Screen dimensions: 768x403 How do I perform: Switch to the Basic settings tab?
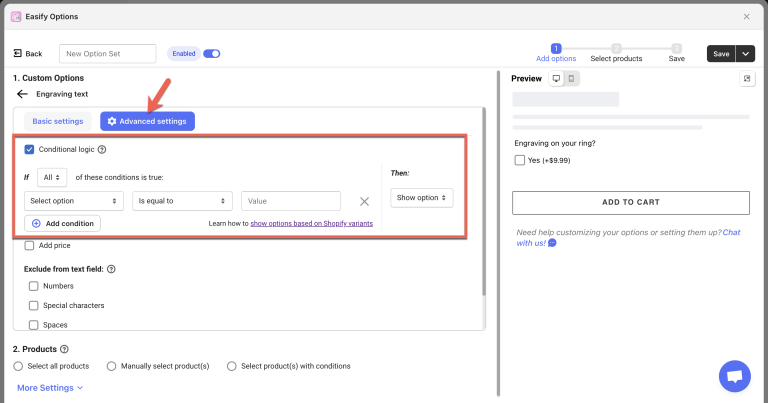(x=57, y=121)
